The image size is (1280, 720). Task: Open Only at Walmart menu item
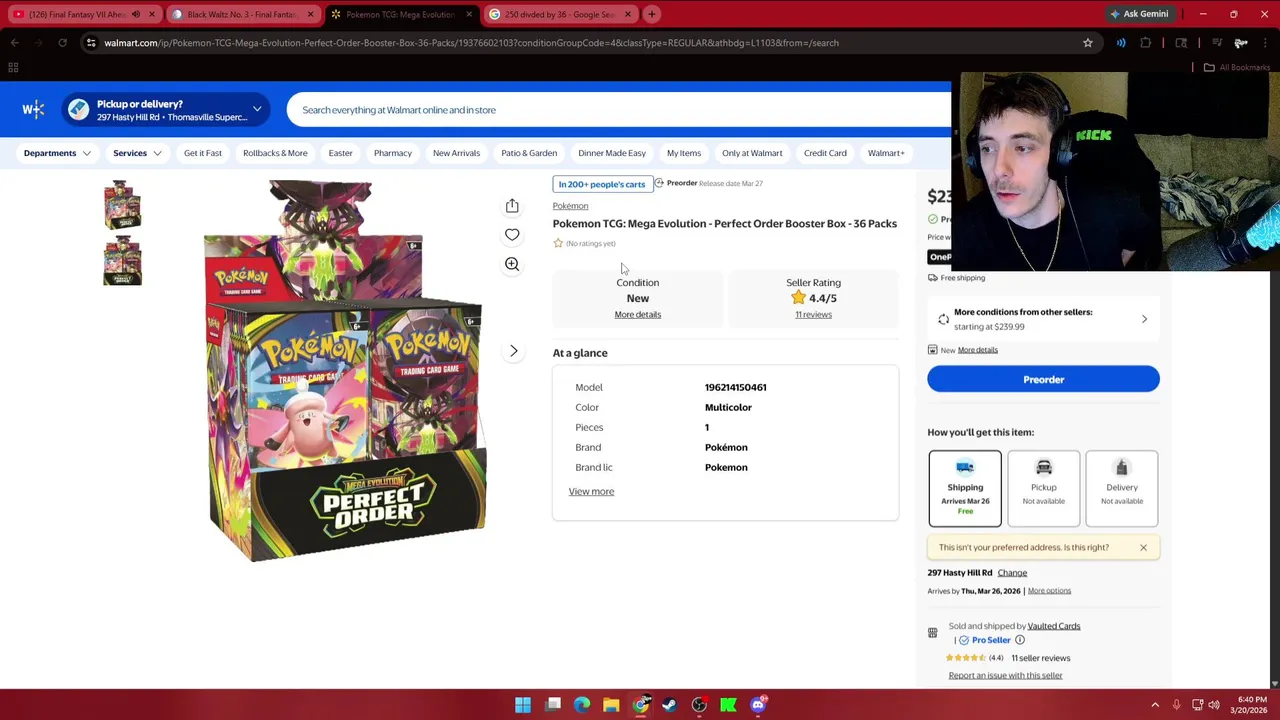(752, 153)
